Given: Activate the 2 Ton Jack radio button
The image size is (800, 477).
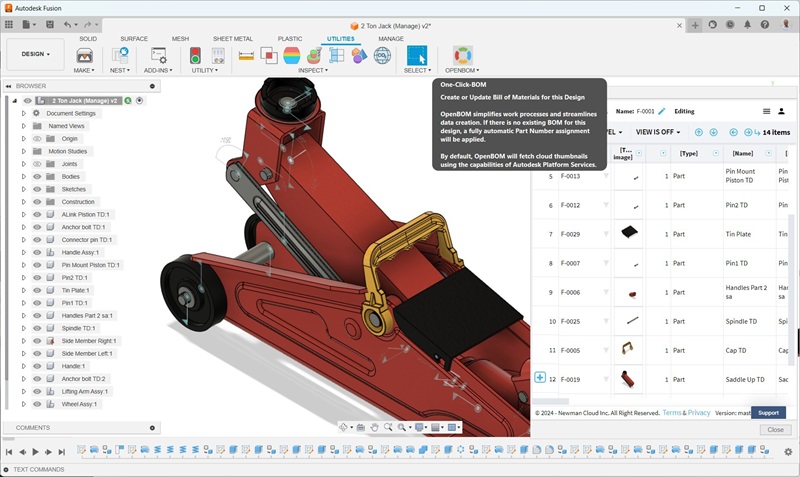Looking at the screenshot, I should pyautogui.click(x=139, y=101).
